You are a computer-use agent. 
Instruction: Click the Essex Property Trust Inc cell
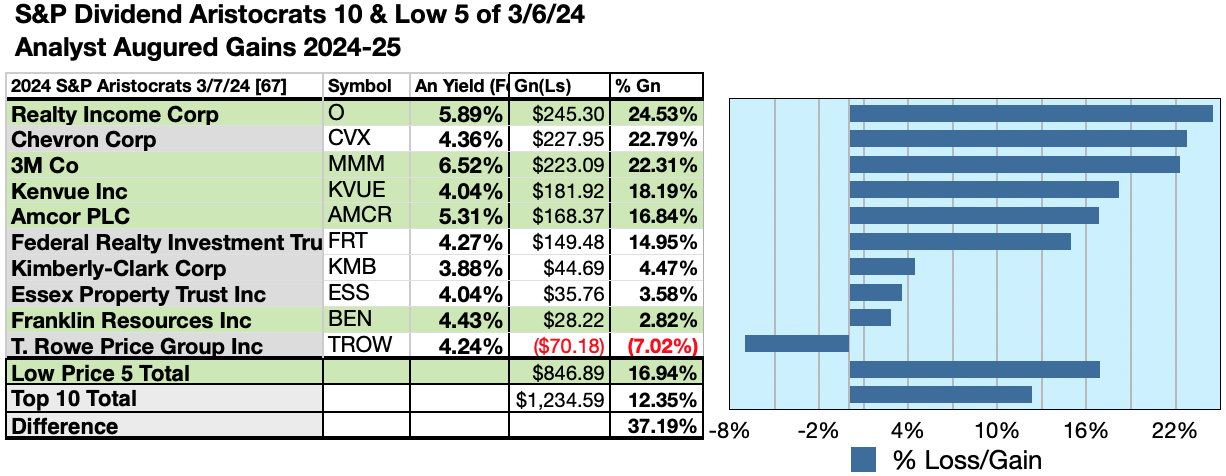click(138, 295)
